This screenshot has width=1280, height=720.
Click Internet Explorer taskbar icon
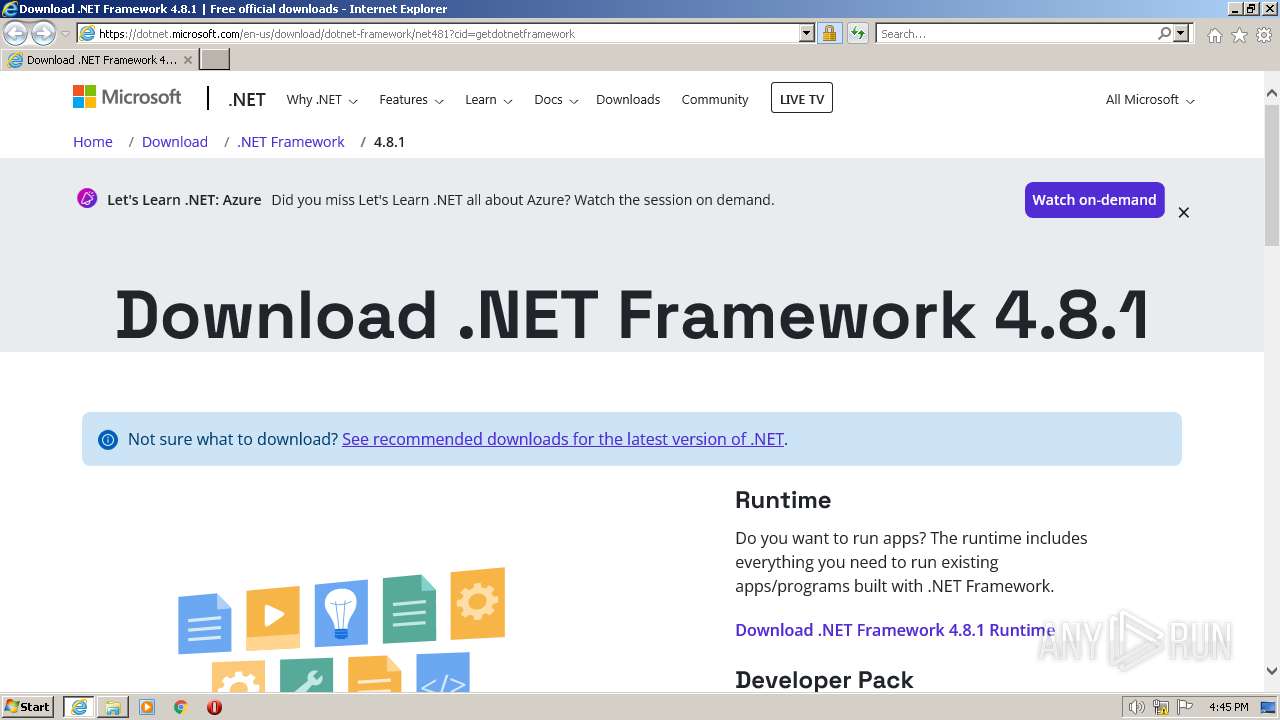(79, 707)
